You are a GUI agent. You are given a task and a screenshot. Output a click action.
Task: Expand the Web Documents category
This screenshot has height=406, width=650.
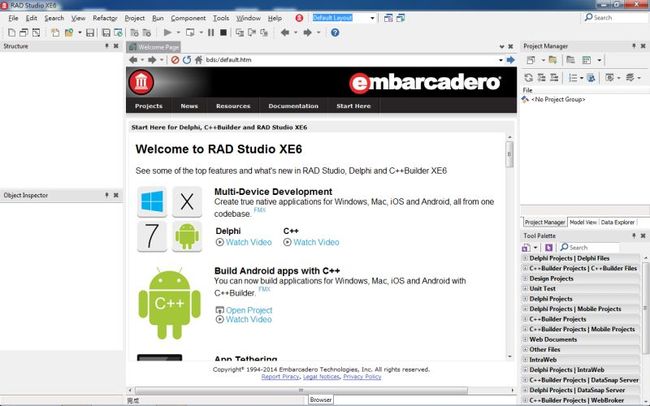(525, 339)
